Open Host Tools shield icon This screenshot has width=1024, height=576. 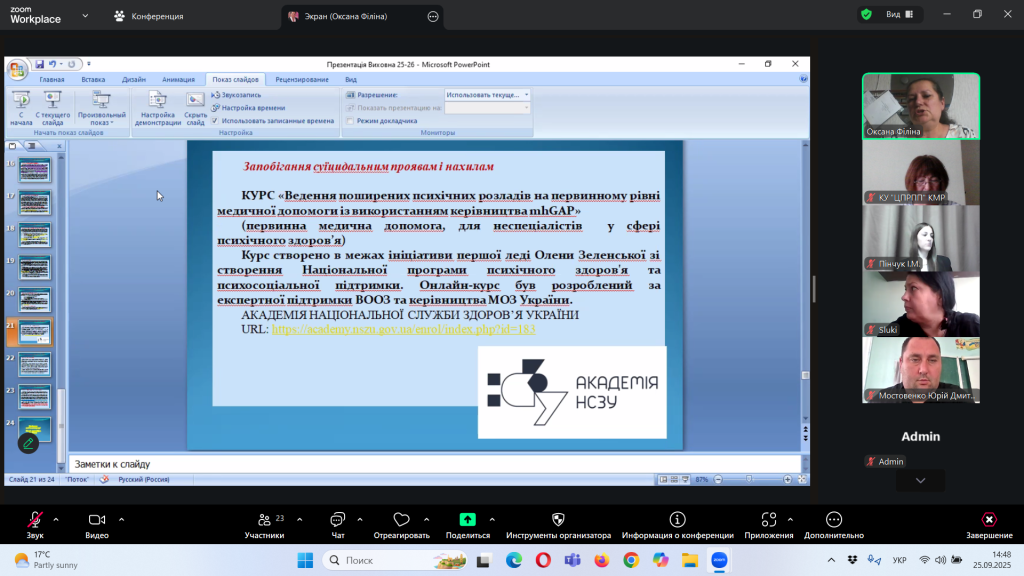[558, 520]
